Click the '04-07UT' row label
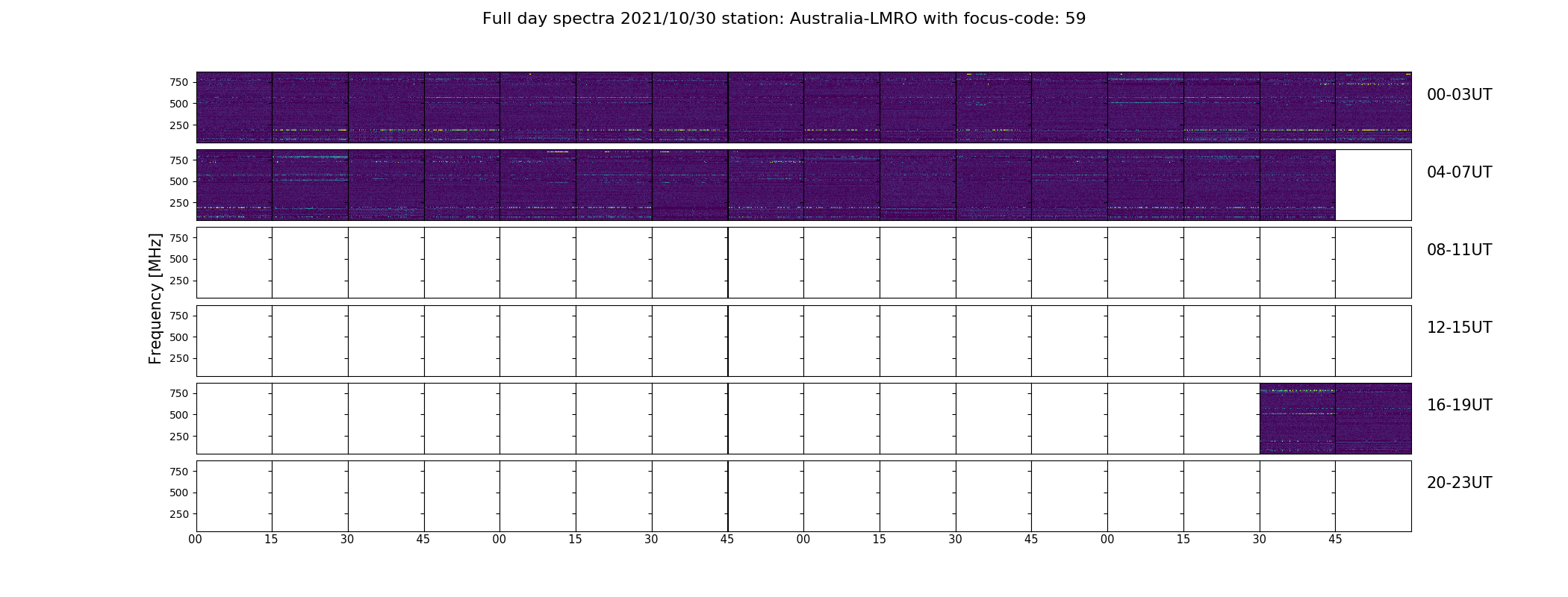This screenshot has width=1568, height=597. coord(1459,172)
